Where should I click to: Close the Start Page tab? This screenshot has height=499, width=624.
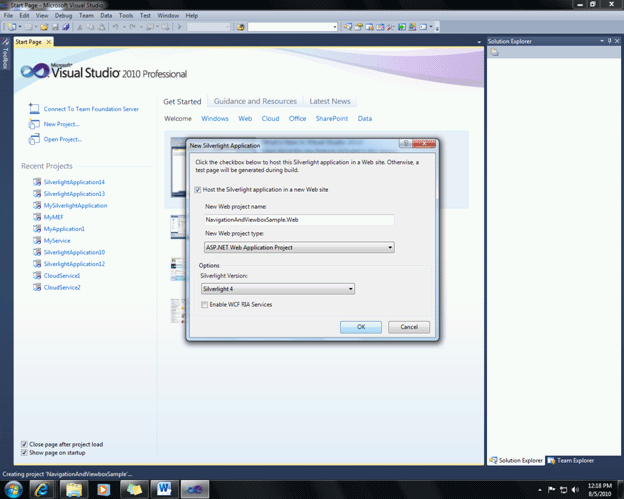coord(49,42)
